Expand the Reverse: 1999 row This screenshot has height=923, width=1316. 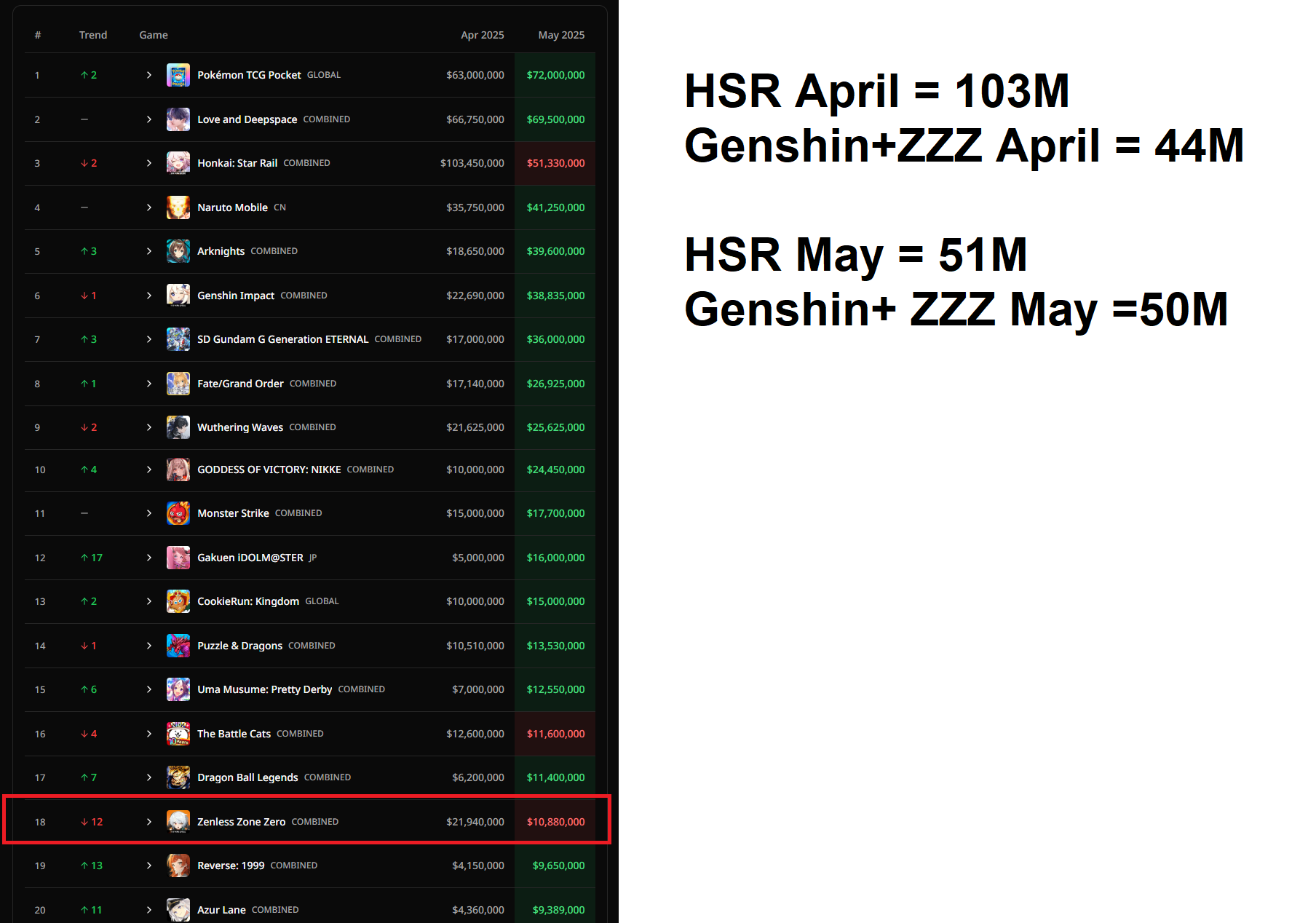[x=149, y=865]
